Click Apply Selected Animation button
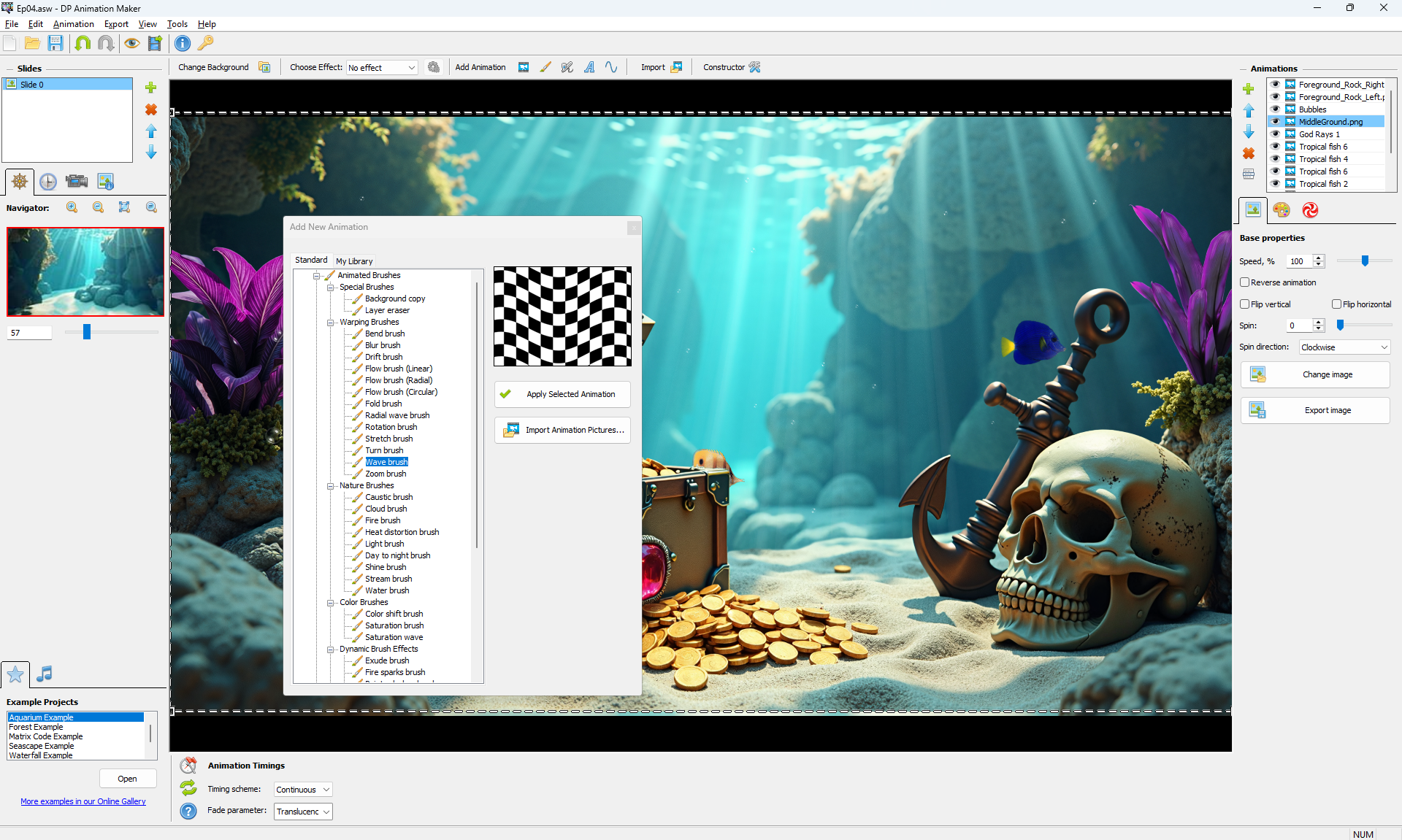 [x=562, y=394]
